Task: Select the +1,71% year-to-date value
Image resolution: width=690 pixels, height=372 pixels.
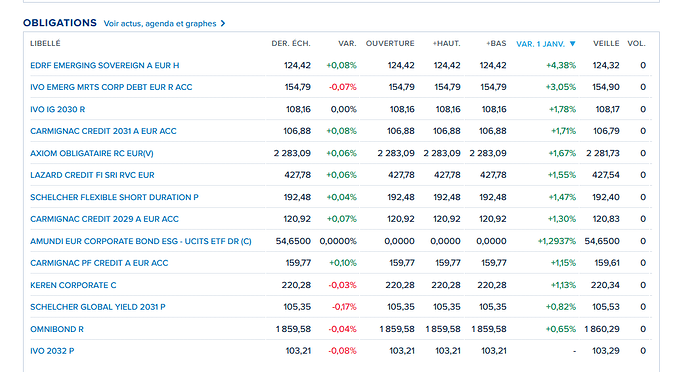Action: tap(563, 131)
